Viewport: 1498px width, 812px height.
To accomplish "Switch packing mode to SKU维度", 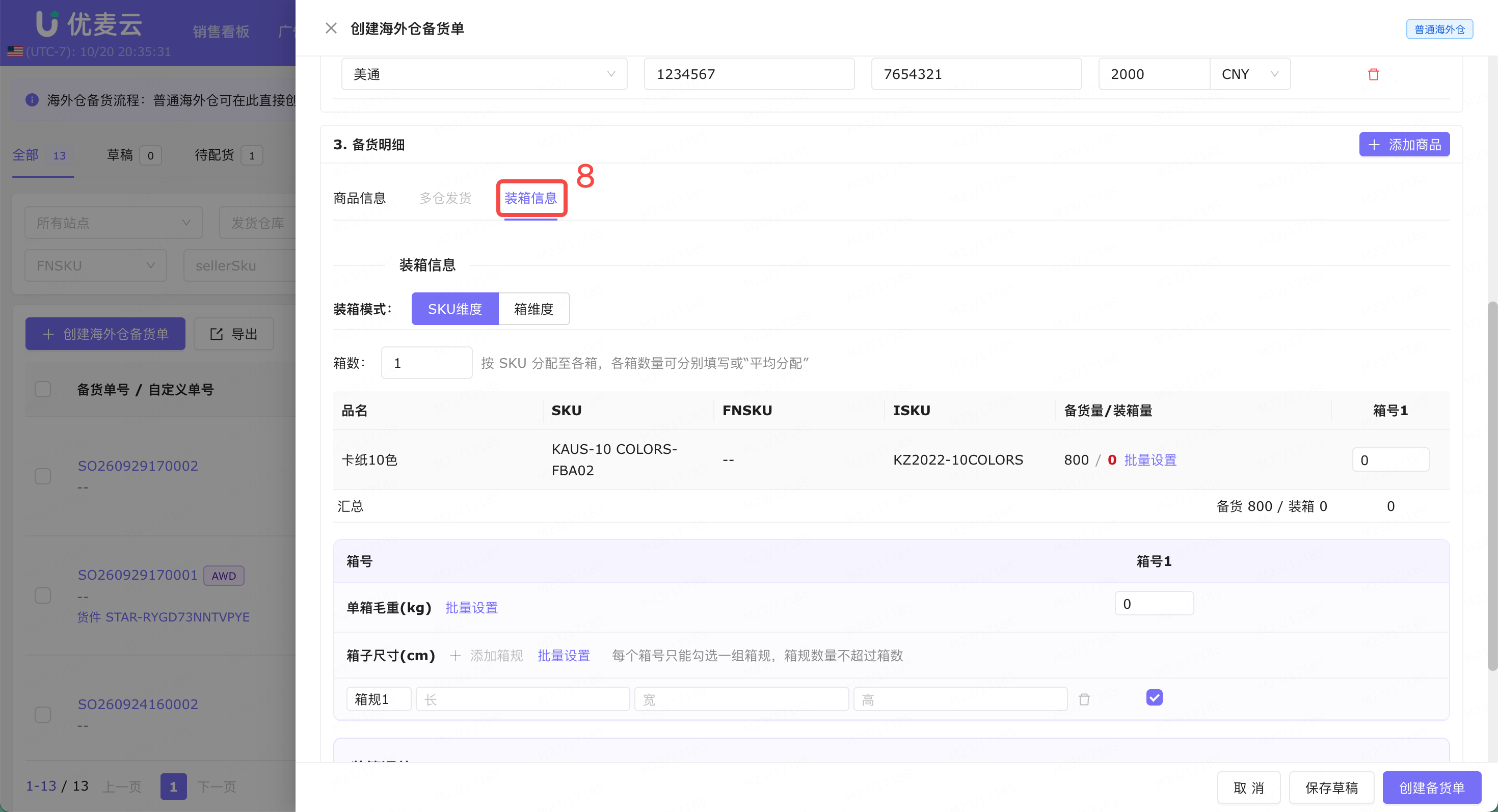I will [454, 309].
